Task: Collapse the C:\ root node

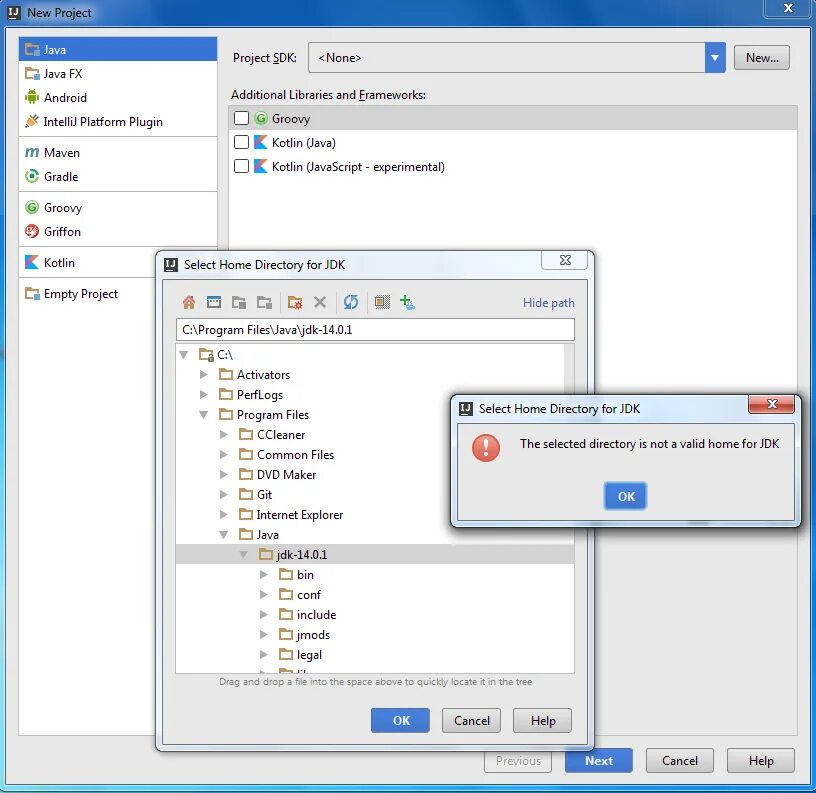Action: 184,355
